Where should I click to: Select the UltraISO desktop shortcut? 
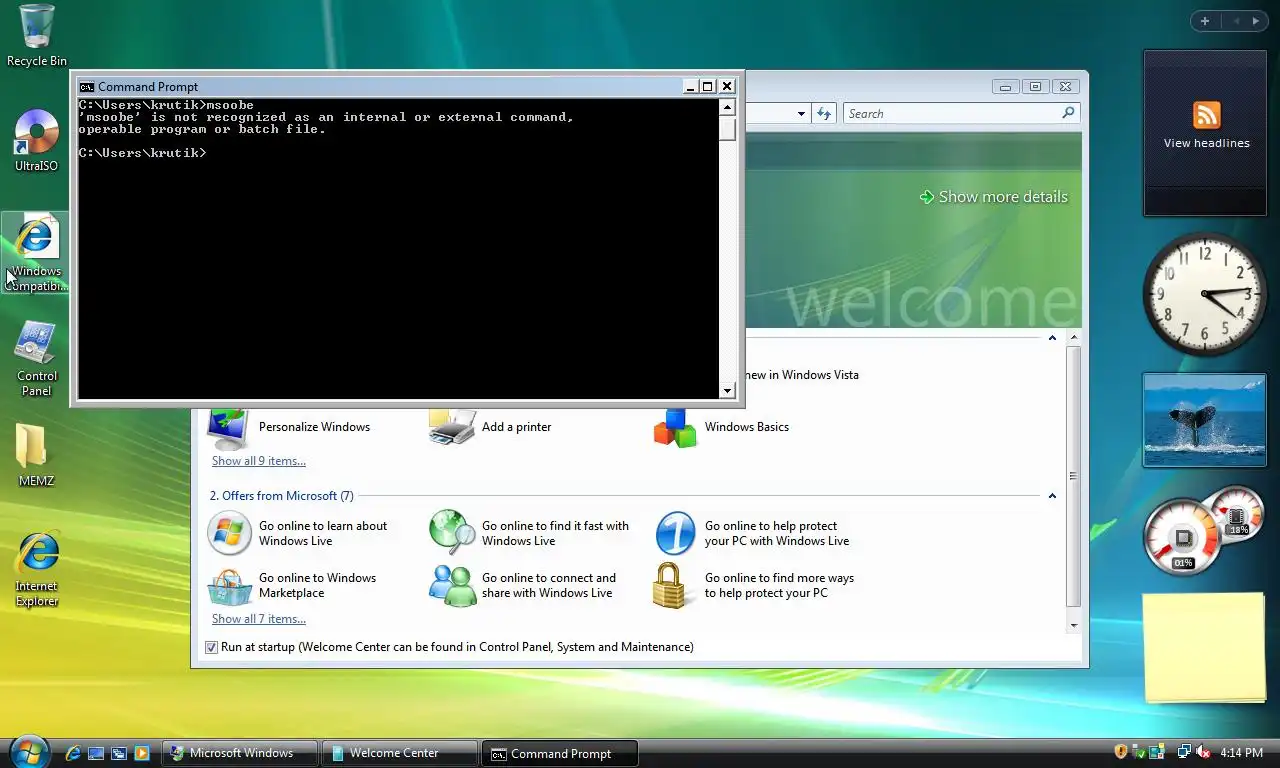[37, 141]
